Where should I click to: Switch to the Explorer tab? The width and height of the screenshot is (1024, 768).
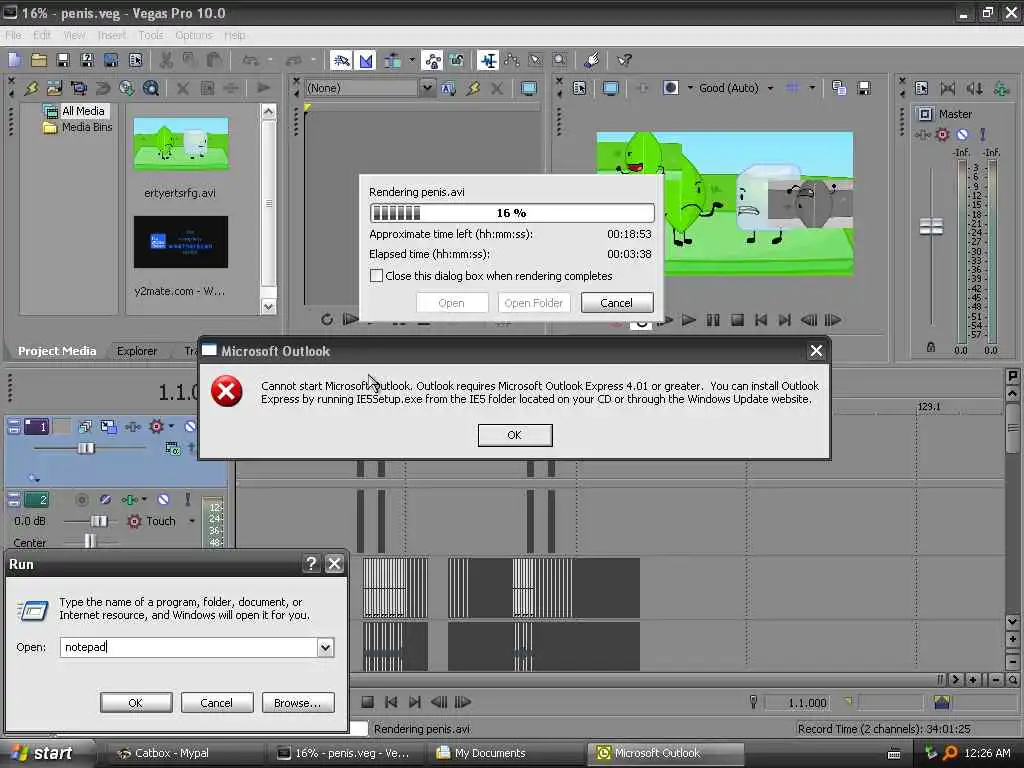point(136,351)
